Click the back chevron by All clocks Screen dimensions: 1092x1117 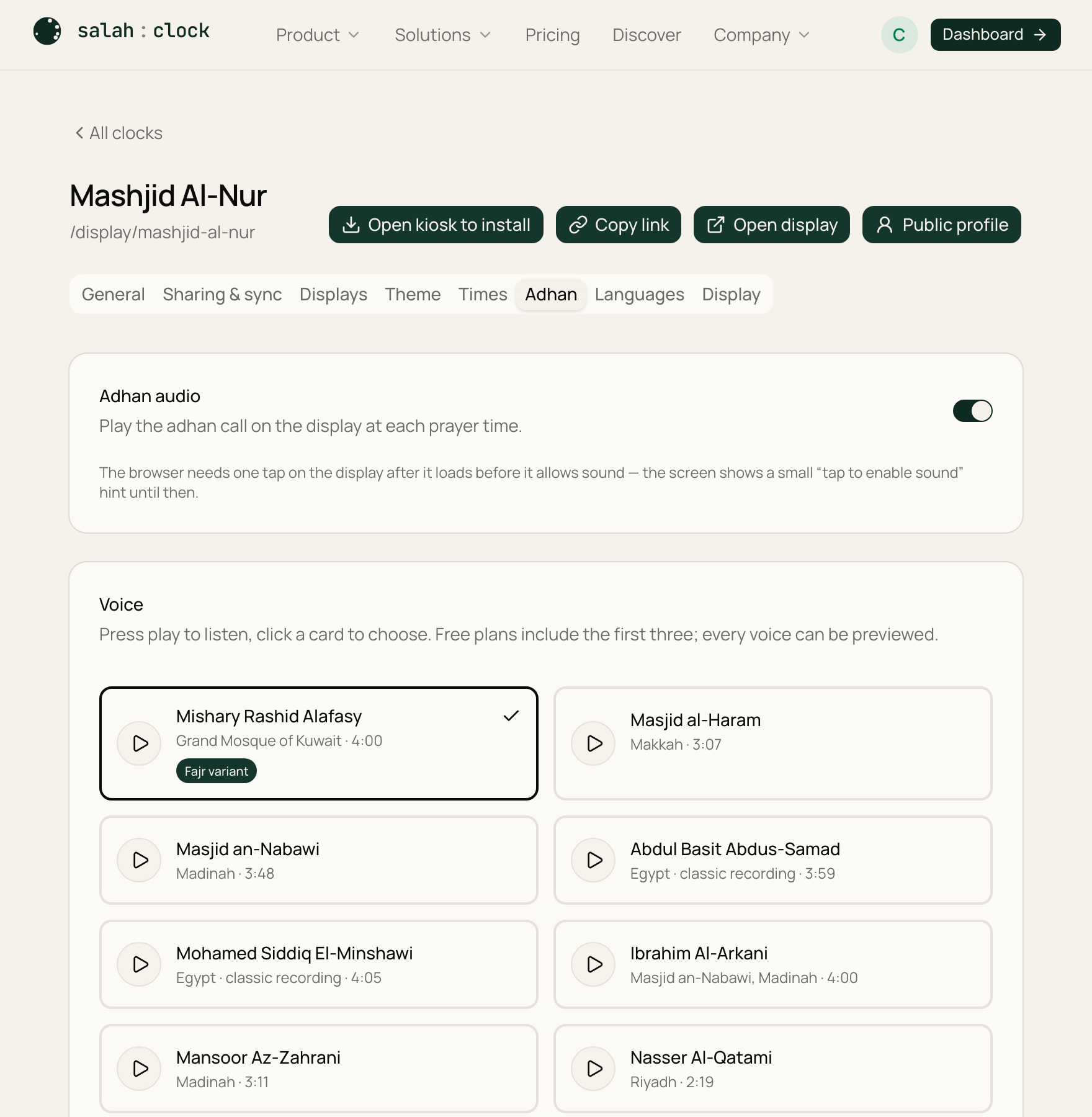[x=79, y=133]
